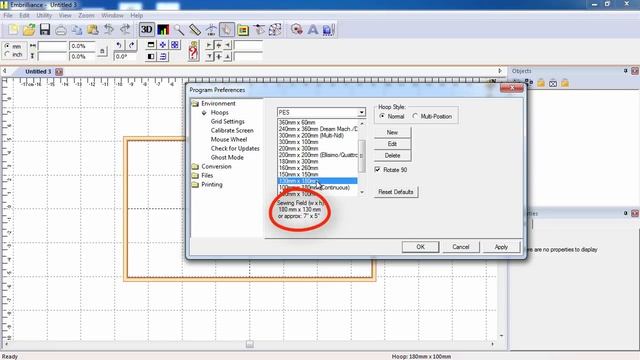Click the Edit hoop button
The height and width of the screenshot is (360, 640).
point(392,144)
